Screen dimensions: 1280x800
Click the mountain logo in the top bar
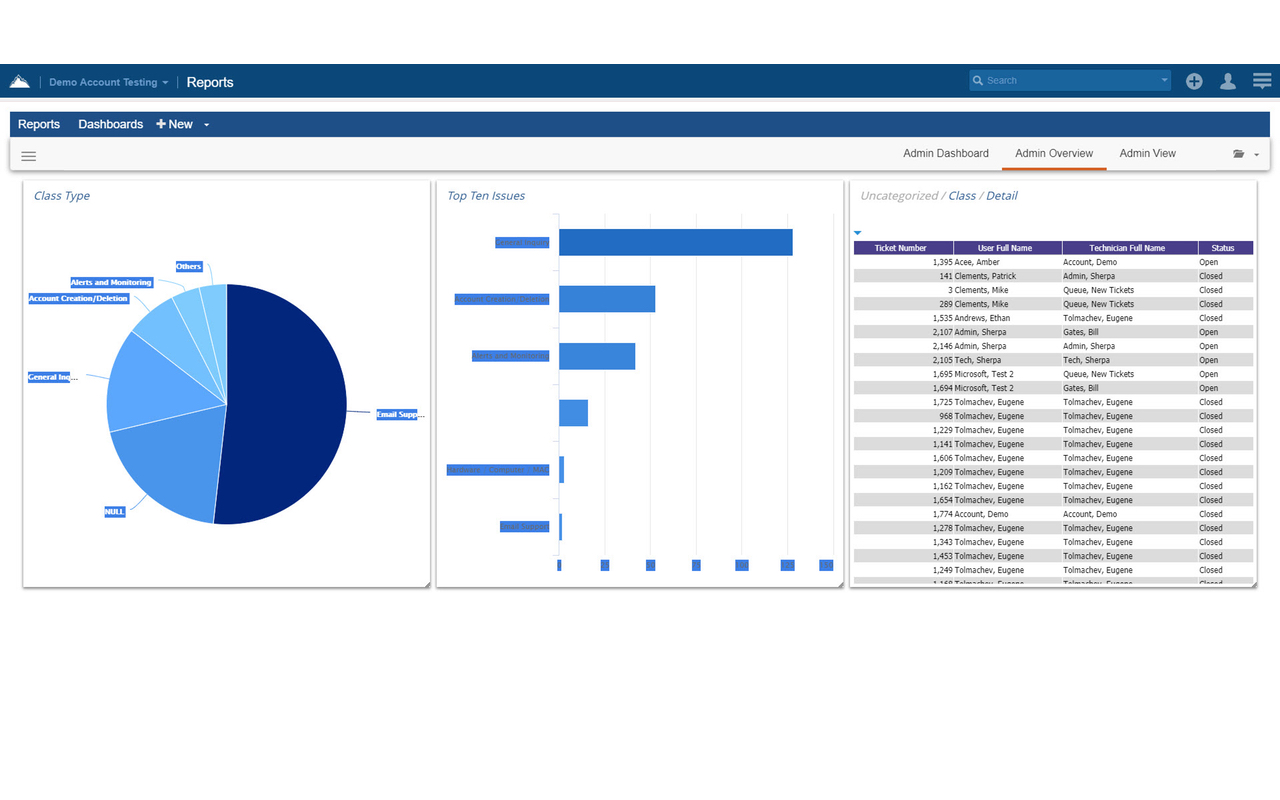20,80
